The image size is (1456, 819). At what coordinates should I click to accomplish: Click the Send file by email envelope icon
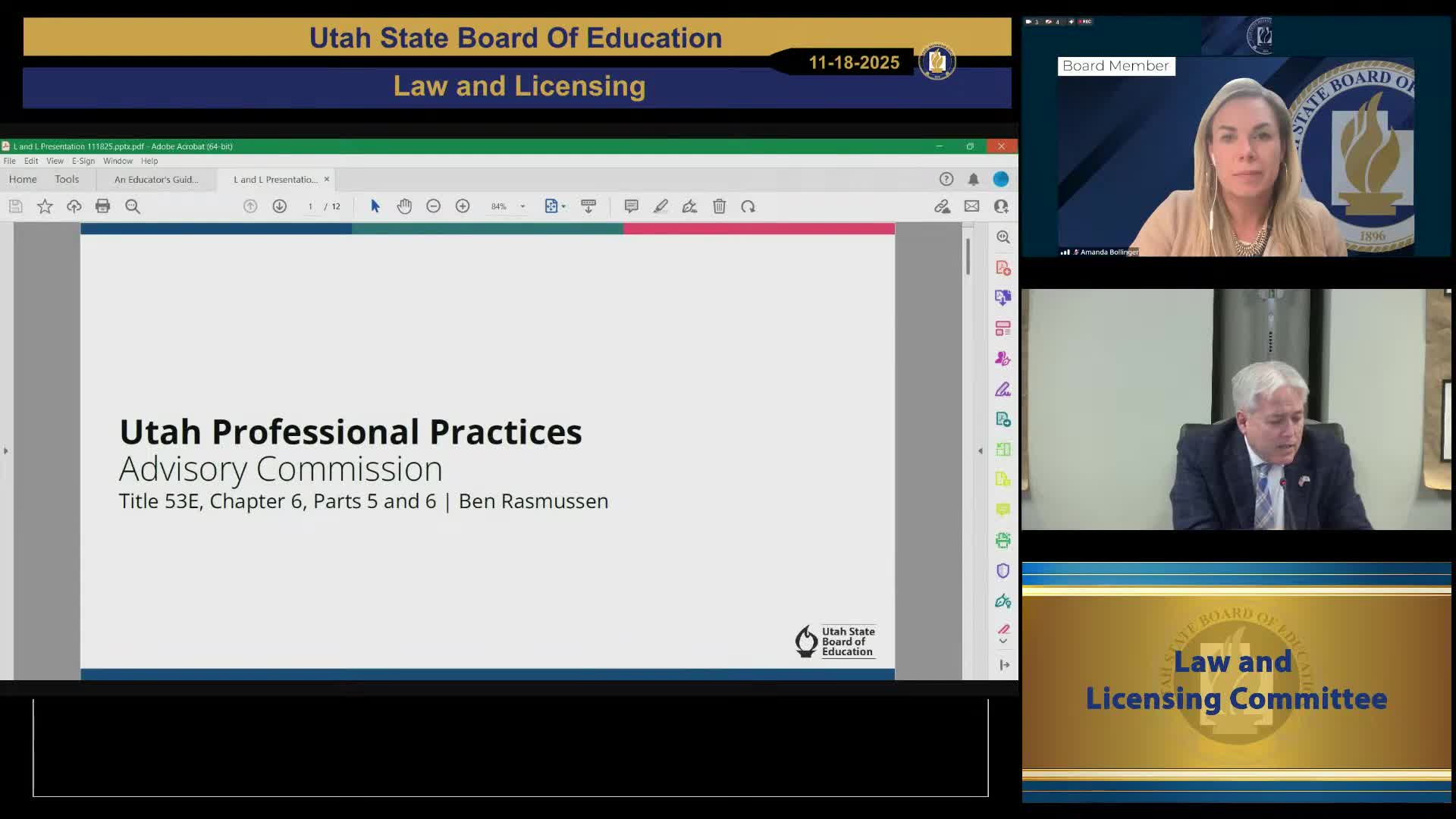click(971, 206)
